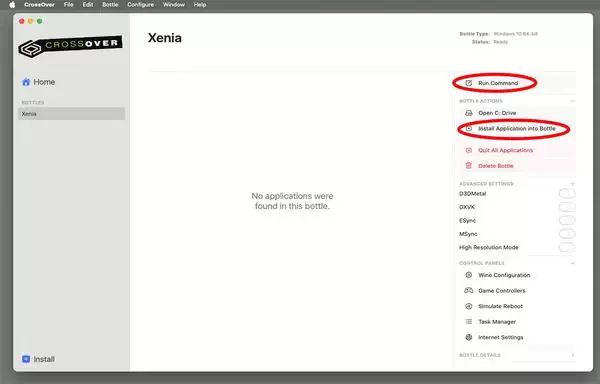Viewport: 600px width, 384px height.
Task: Turn on High Resolution Mode switch
Action: click(567, 247)
